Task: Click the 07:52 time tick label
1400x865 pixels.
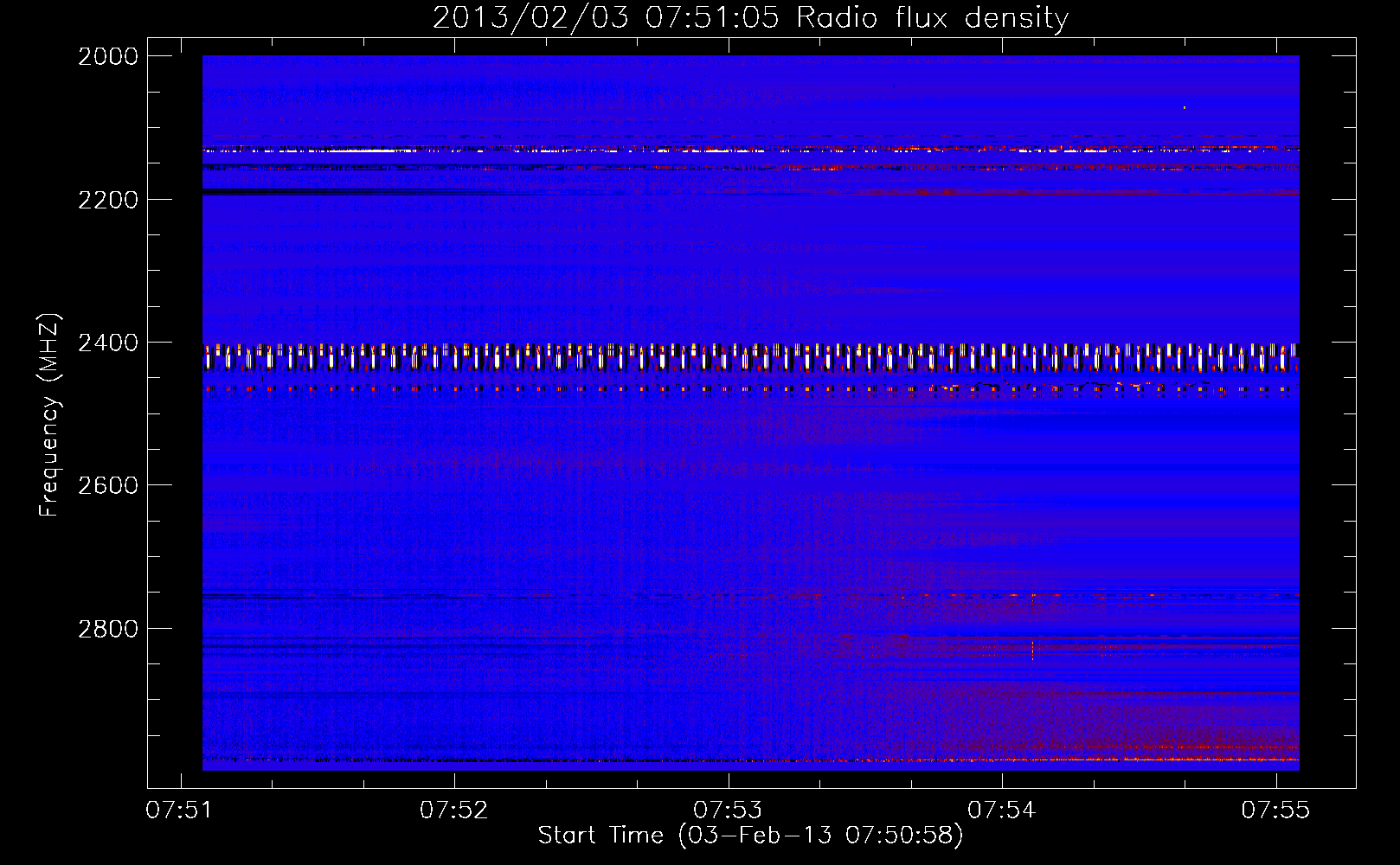Action: pyautogui.click(x=454, y=811)
